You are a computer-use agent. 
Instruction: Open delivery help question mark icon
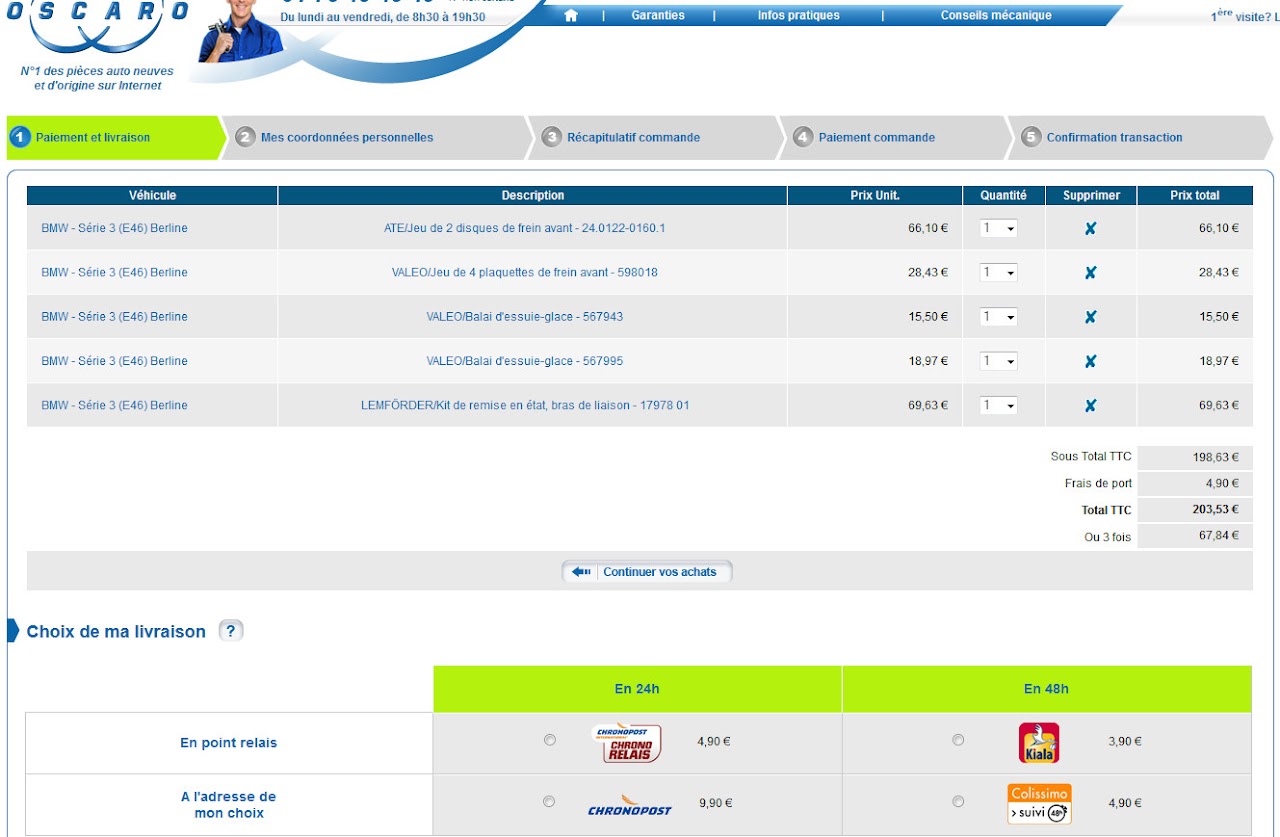pyautogui.click(x=231, y=631)
